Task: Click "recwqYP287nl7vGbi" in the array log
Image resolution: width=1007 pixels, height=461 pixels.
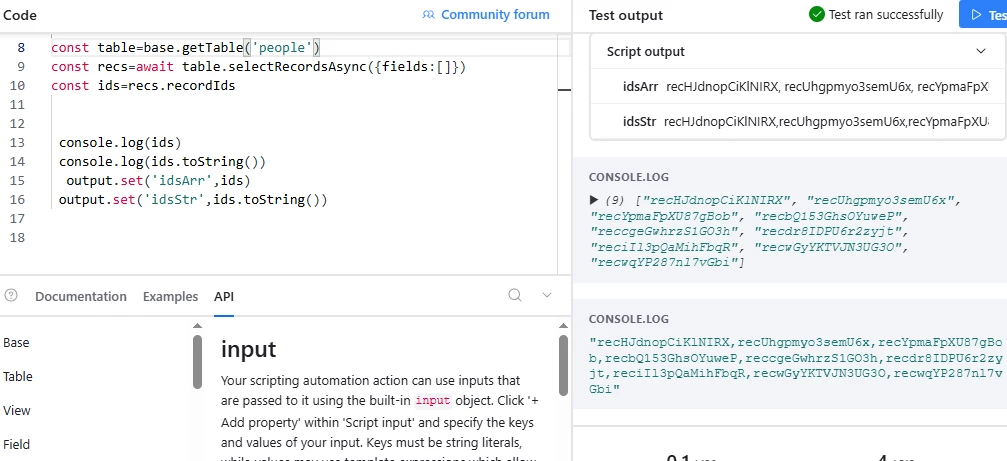Action: pyautogui.click(x=667, y=263)
